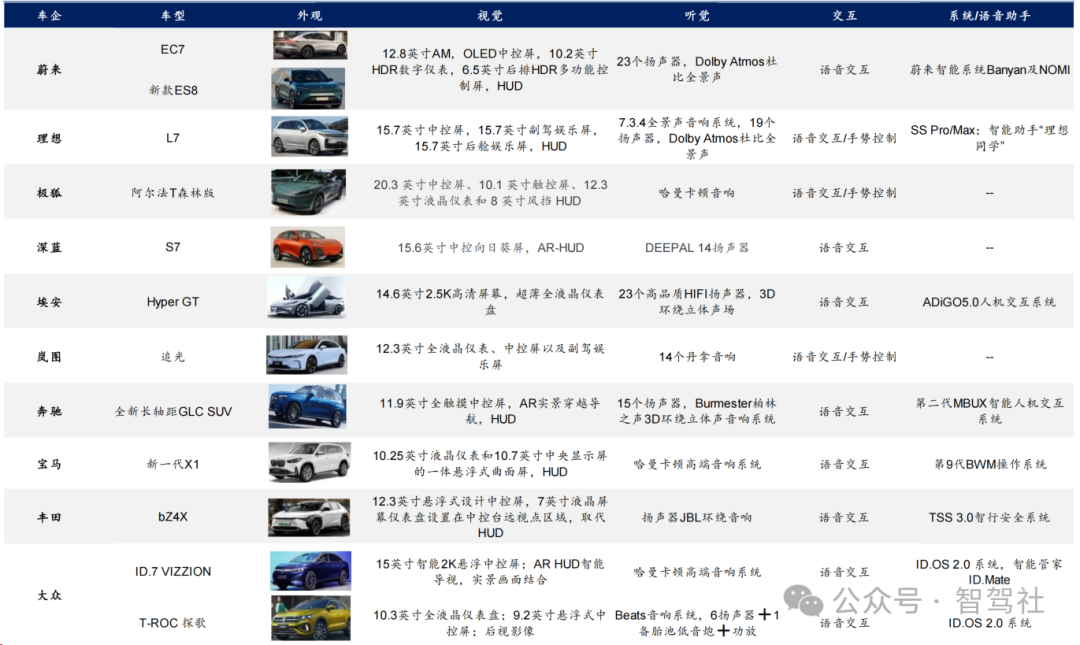Click the 全新长轴距GLC SUV model name
Screen dimensions: 1080x645
click(173, 411)
